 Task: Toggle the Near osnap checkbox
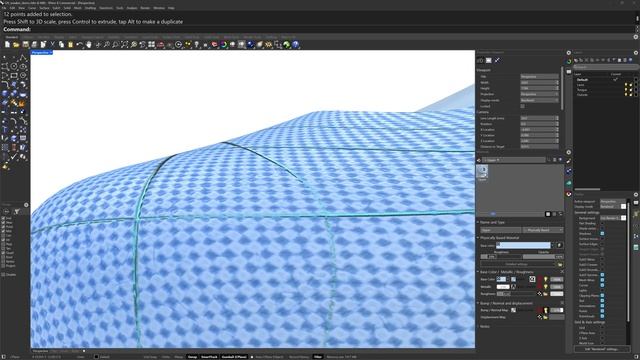(3, 222)
